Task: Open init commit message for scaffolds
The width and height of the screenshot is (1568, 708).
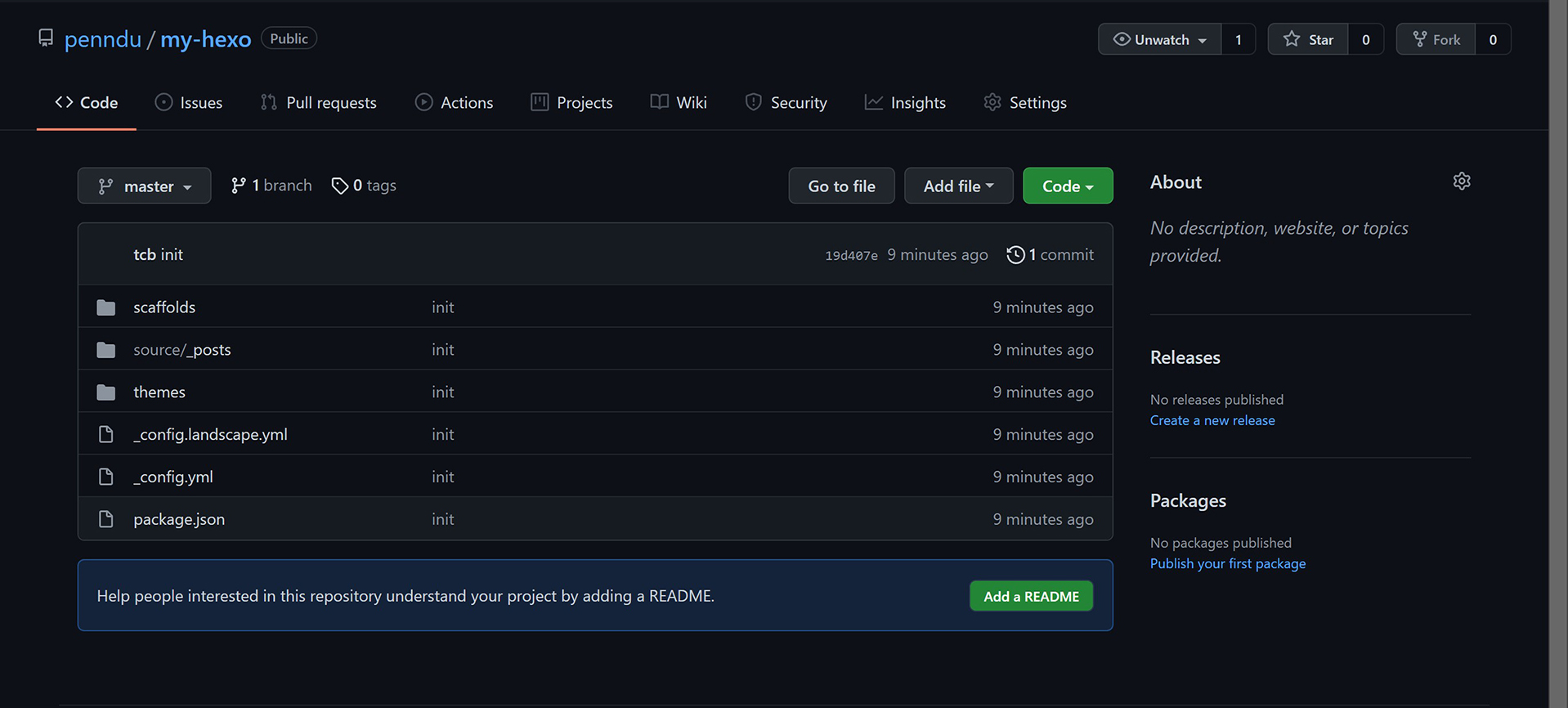Action: point(442,307)
